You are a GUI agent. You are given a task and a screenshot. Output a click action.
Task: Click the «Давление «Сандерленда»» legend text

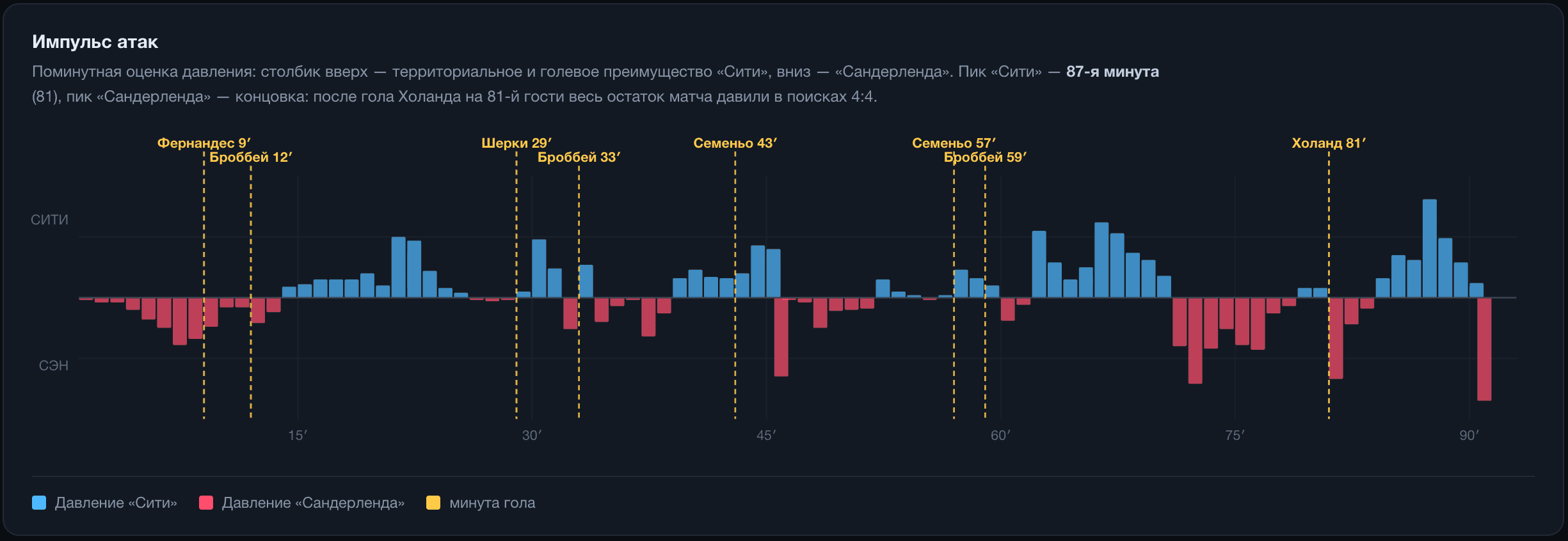[313, 503]
